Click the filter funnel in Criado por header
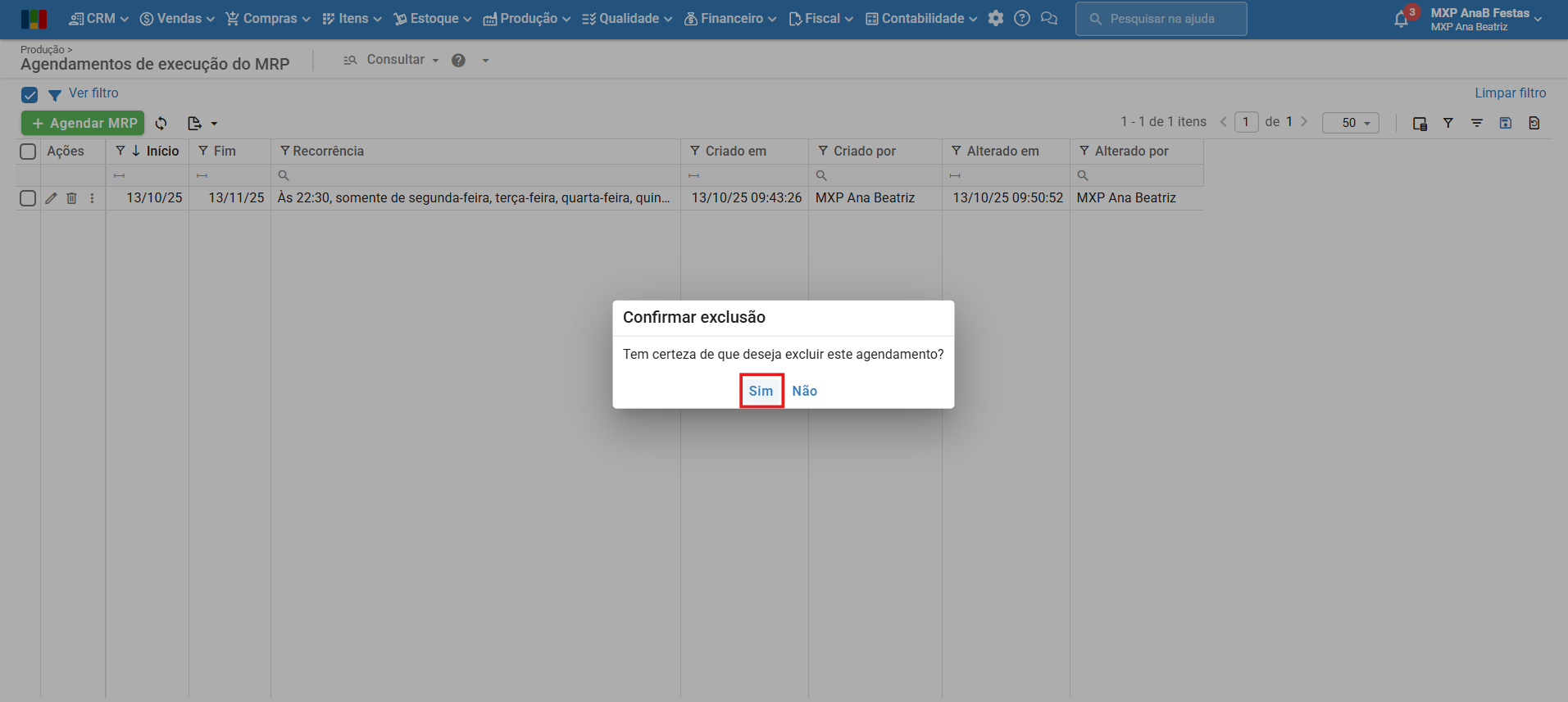 823,151
